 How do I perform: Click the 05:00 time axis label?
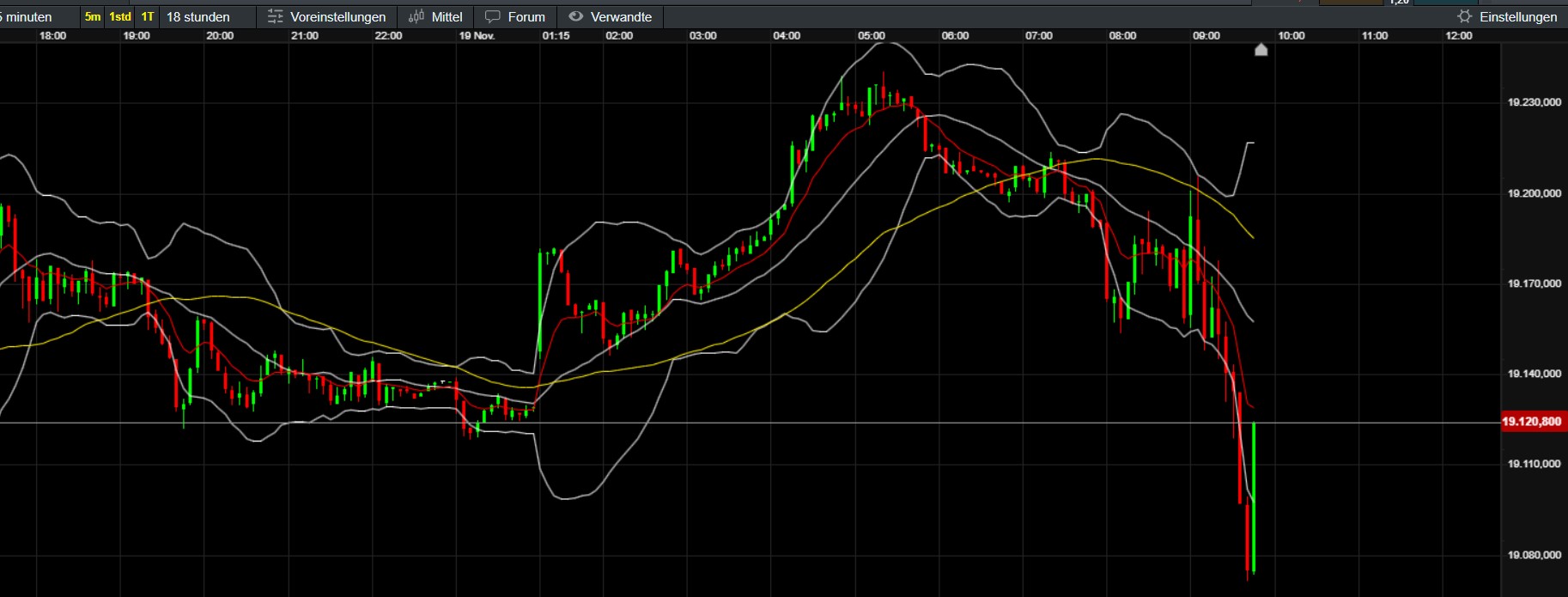(x=871, y=36)
